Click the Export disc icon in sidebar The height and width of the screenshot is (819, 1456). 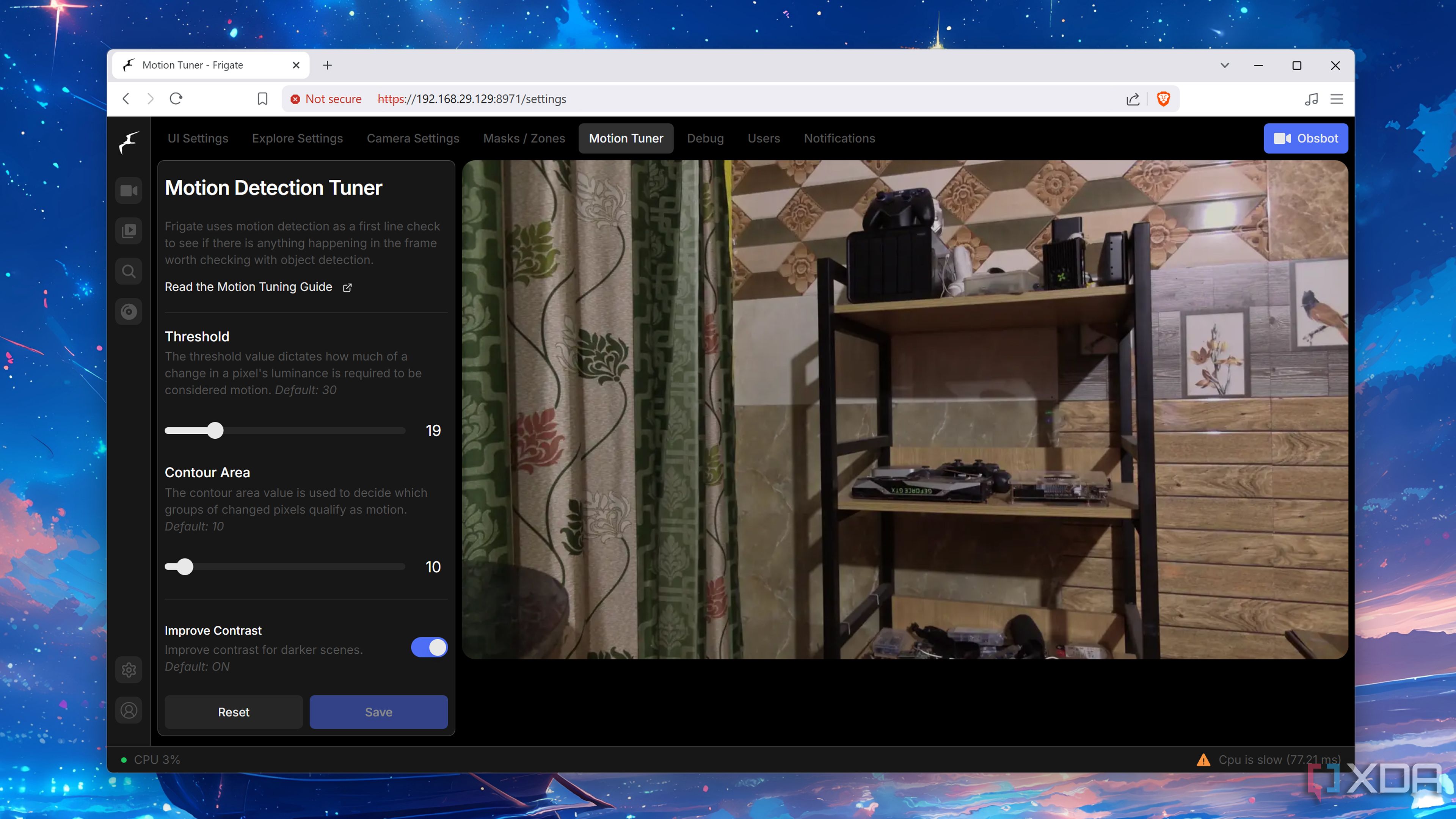pyautogui.click(x=128, y=311)
